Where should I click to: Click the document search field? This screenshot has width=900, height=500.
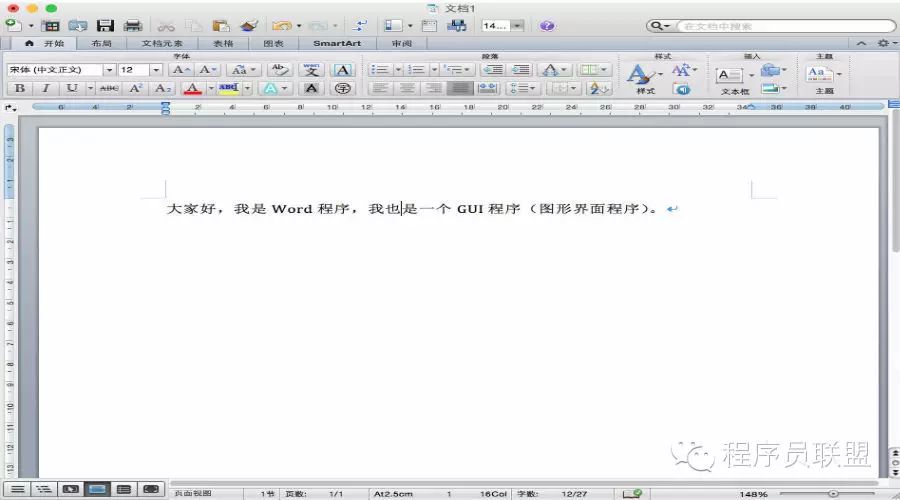pyautogui.click(x=784, y=26)
